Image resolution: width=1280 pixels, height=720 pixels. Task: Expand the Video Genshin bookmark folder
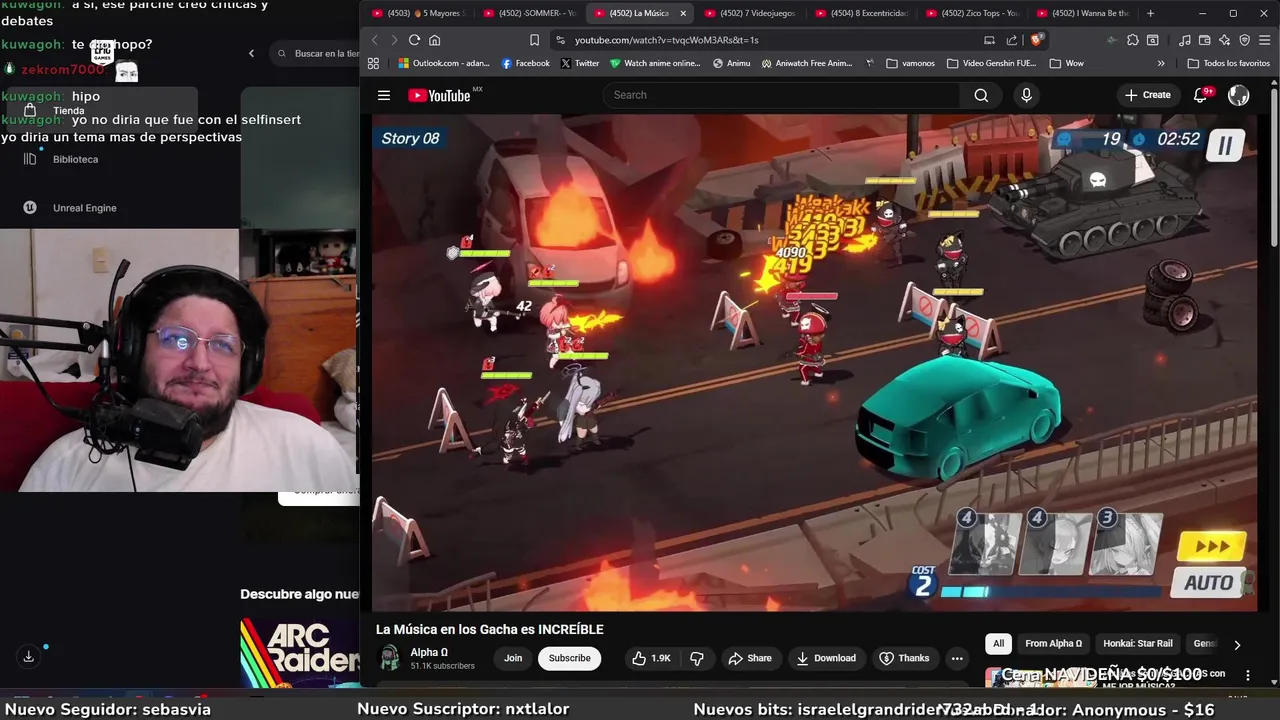pyautogui.click(x=993, y=63)
